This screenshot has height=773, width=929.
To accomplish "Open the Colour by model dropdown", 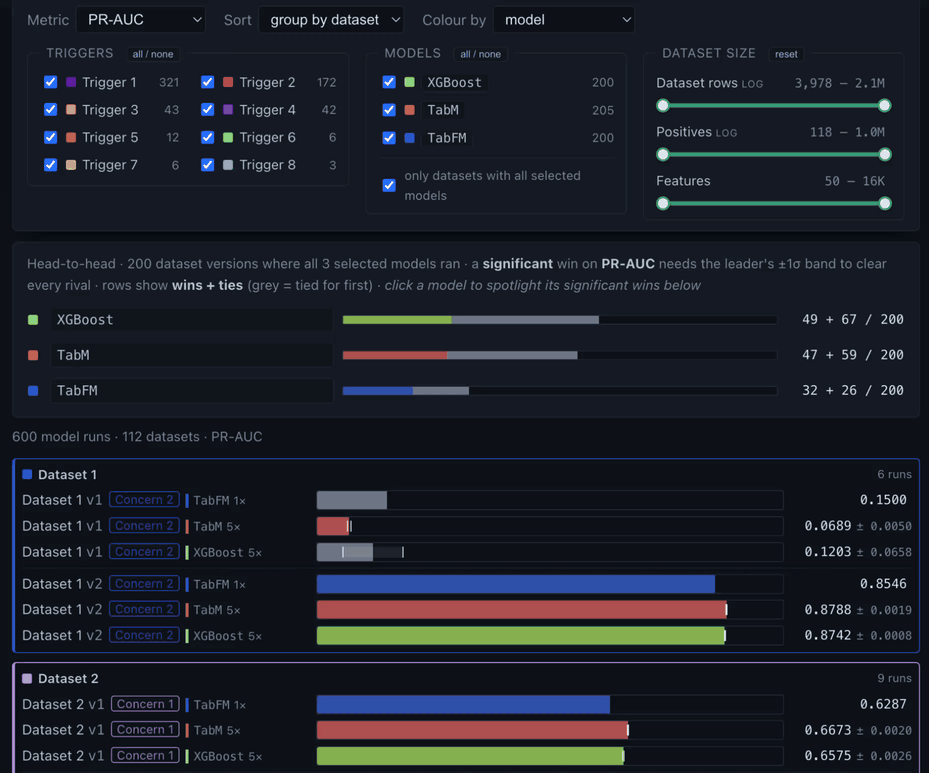I will [564, 20].
